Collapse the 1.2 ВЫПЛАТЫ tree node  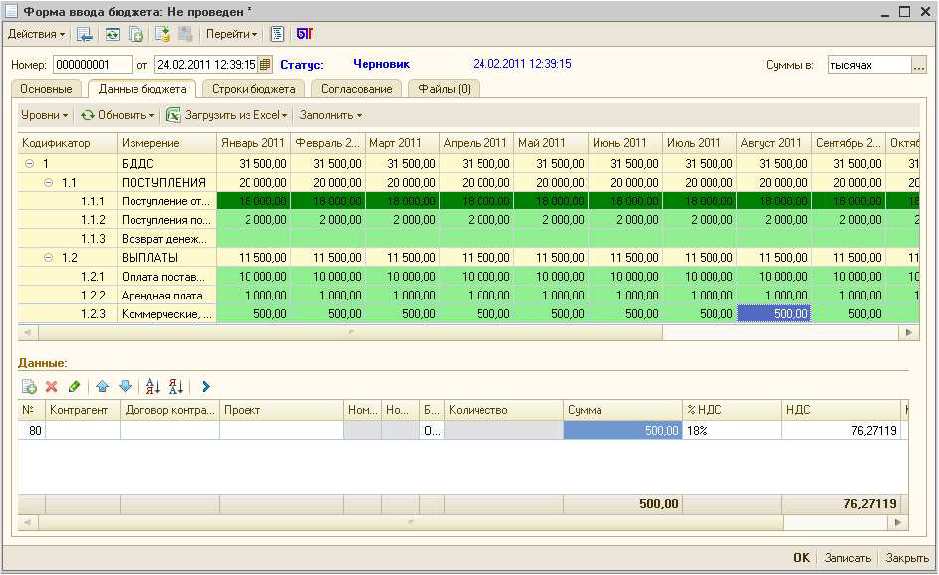coord(47,258)
